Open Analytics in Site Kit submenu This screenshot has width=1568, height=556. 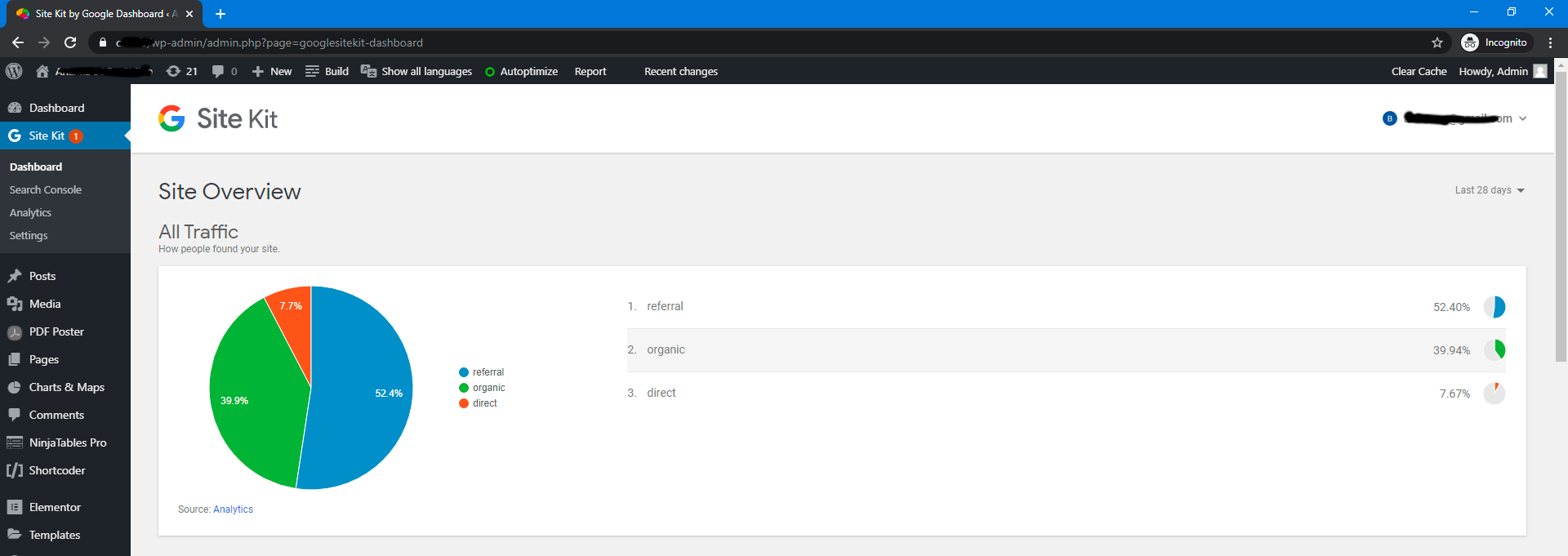[x=30, y=212]
